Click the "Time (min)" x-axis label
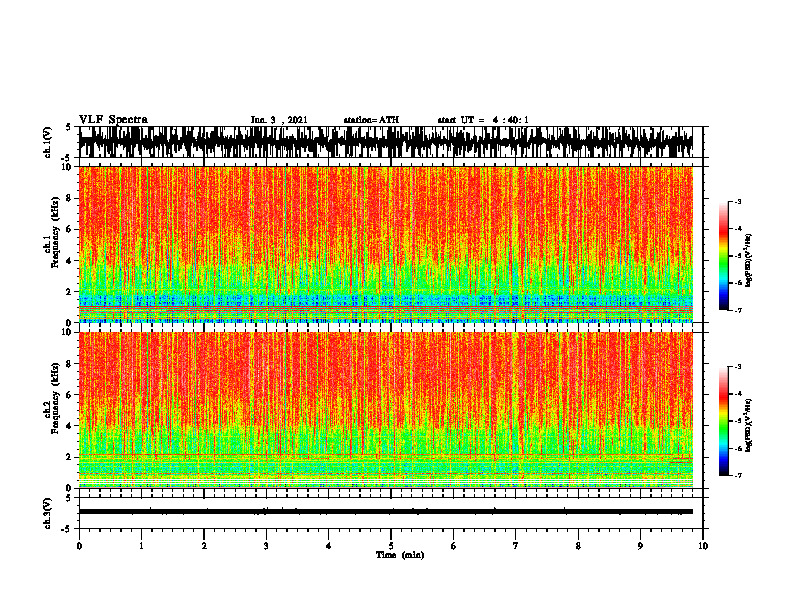Viewport: 792px width, 612px height. [400, 555]
